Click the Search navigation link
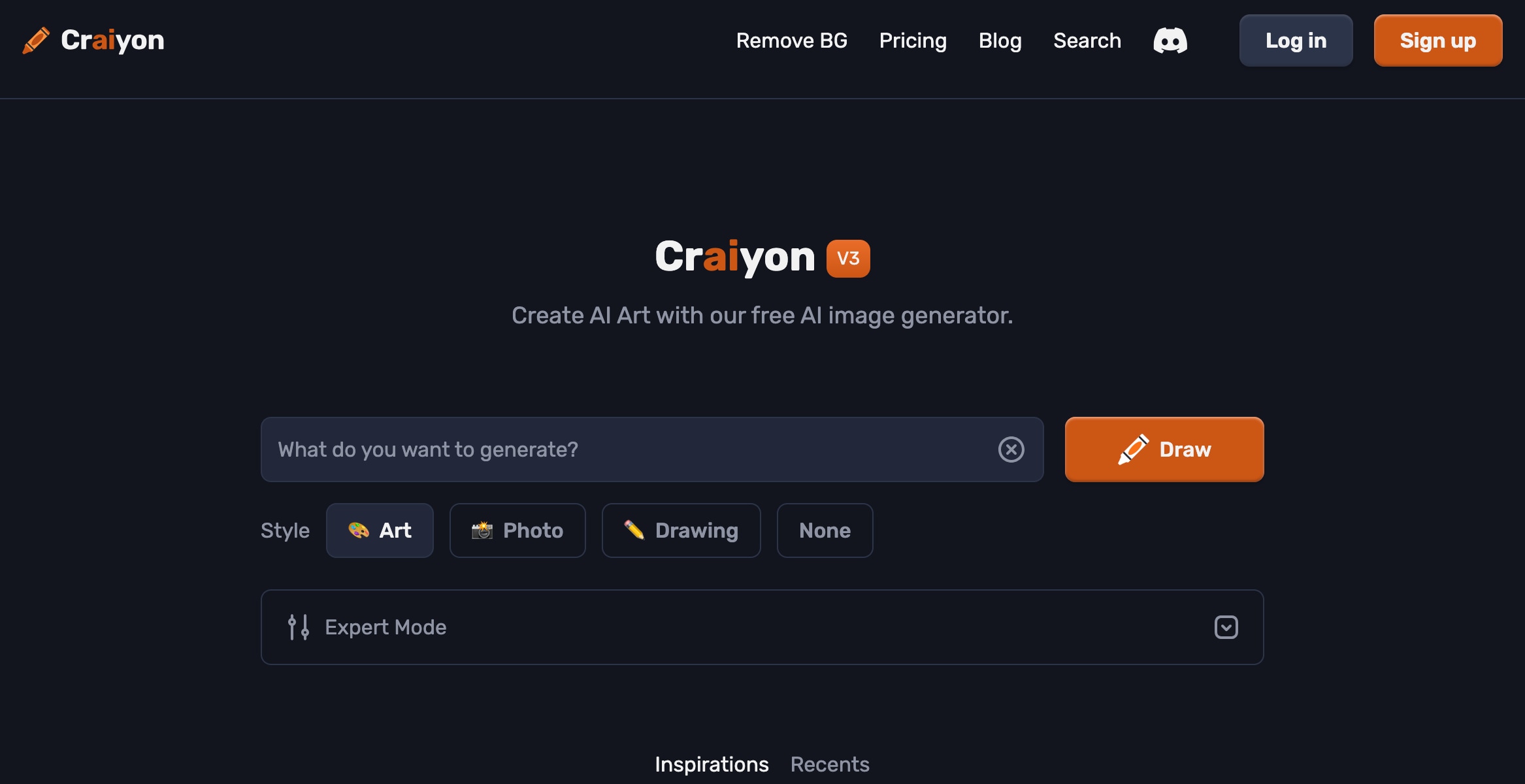The height and width of the screenshot is (784, 1525). [1088, 41]
